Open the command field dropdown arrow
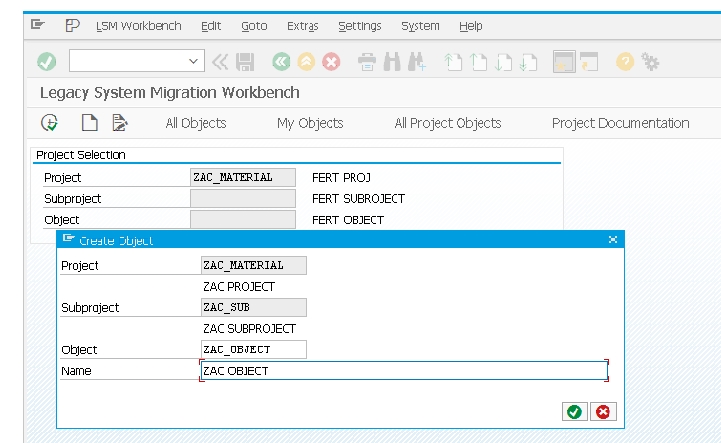Screen dimensions: 721x443 [x=193, y=61]
